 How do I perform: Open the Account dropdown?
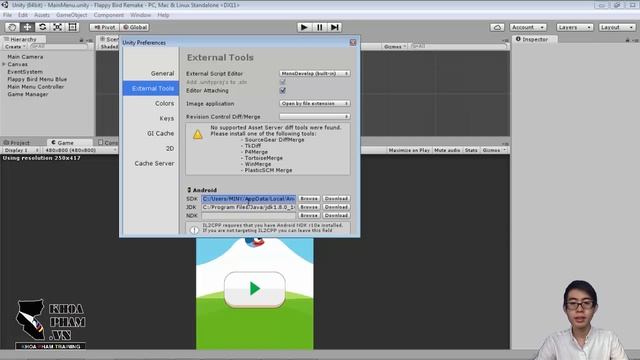pos(528,27)
